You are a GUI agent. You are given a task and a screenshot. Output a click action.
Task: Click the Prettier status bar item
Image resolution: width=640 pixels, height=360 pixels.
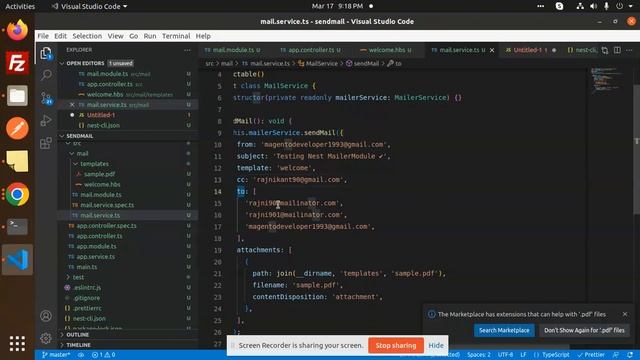(x=591, y=355)
